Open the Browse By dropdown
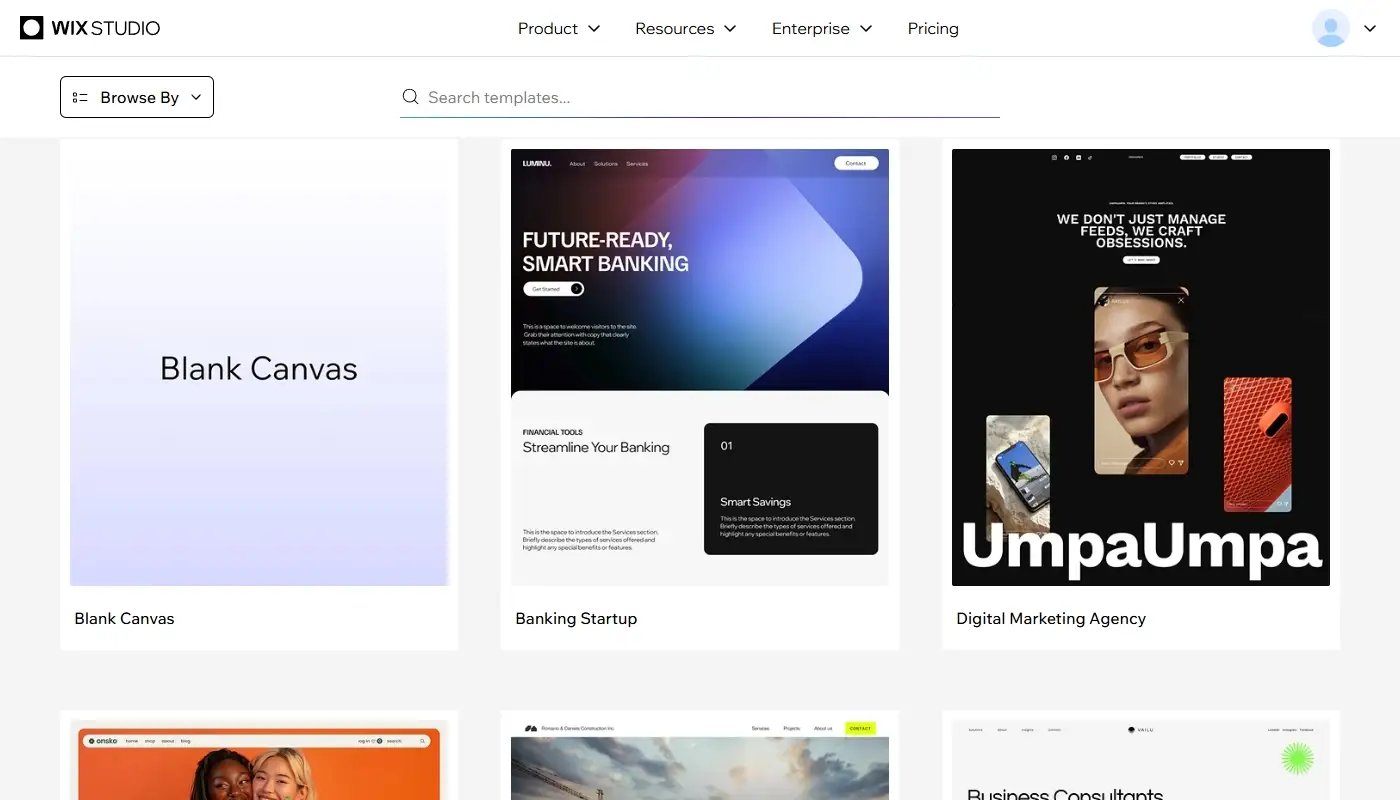The height and width of the screenshot is (800, 1400). pyautogui.click(x=137, y=97)
